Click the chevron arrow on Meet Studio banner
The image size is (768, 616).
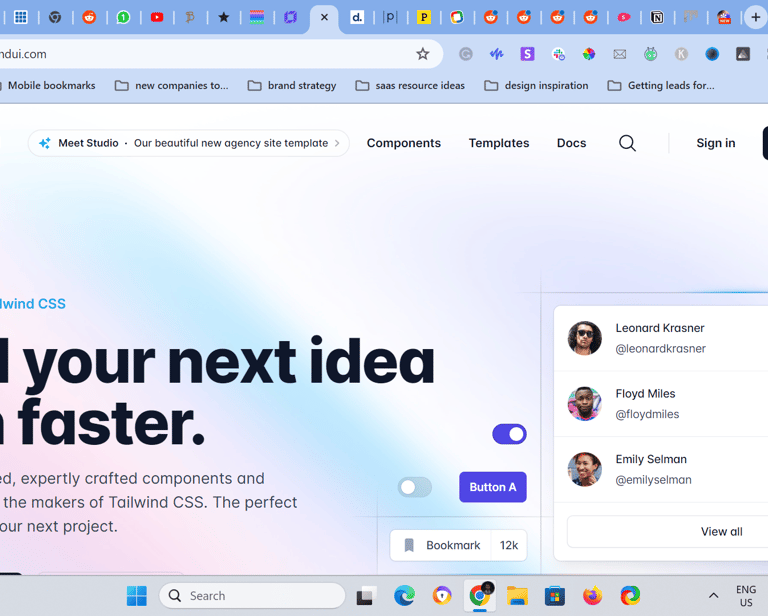[337, 143]
